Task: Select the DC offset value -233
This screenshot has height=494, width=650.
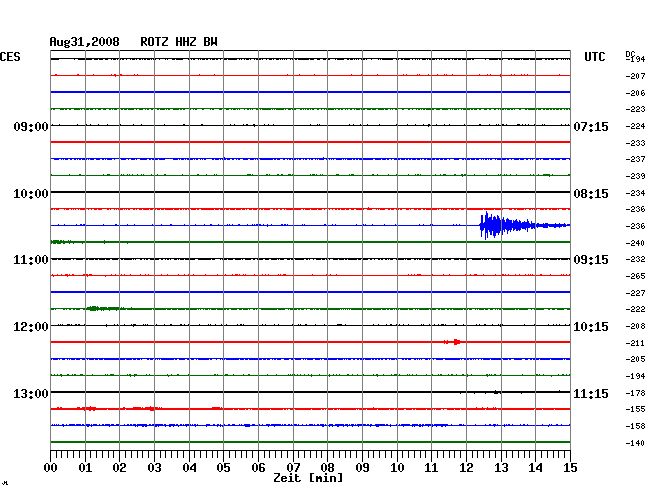Action: [635, 143]
